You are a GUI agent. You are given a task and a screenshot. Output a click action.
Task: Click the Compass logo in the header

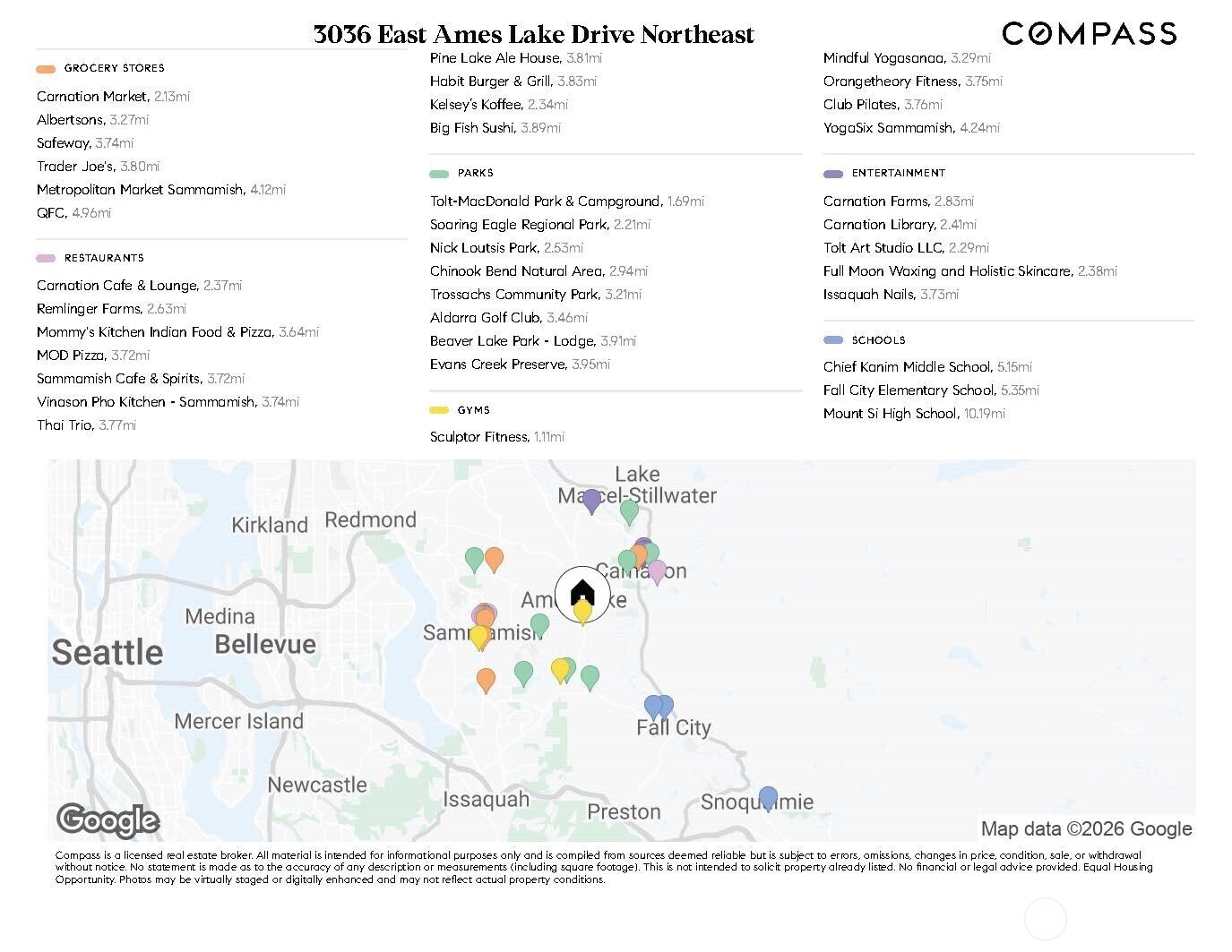[1089, 34]
